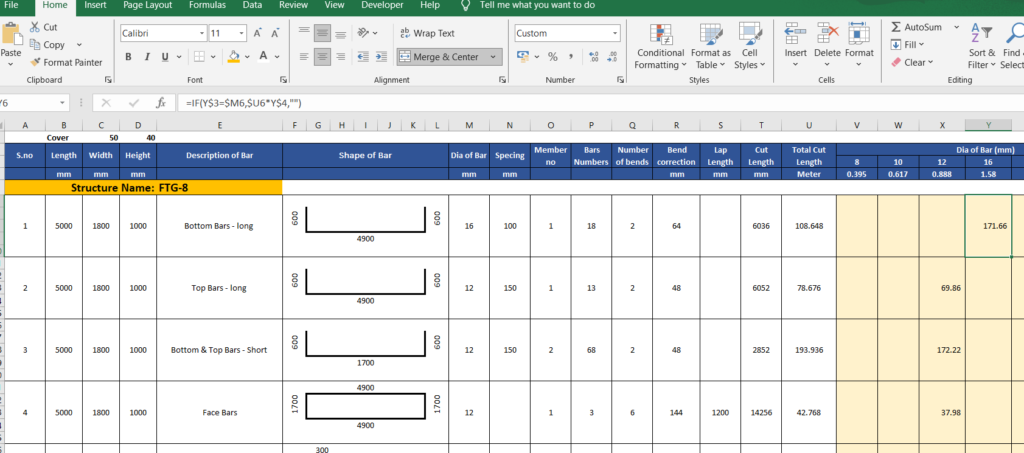Open Font group dialog launcher
This screenshot has height=453, width=1024.
pos(283,80)
